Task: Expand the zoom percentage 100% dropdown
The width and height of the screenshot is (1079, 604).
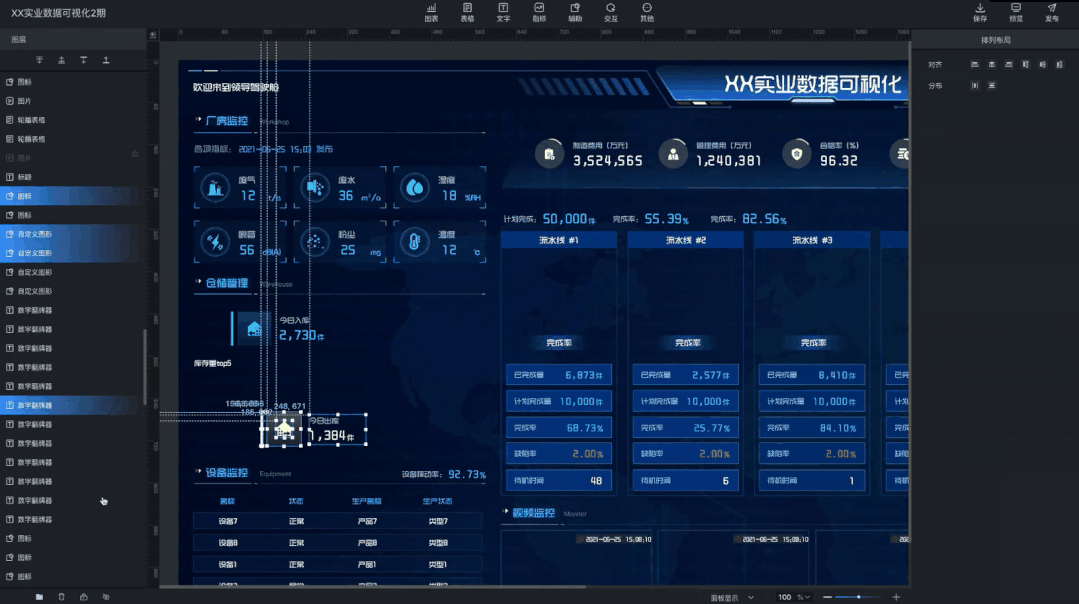Action: pyautogui.click(x=802, y=597)
